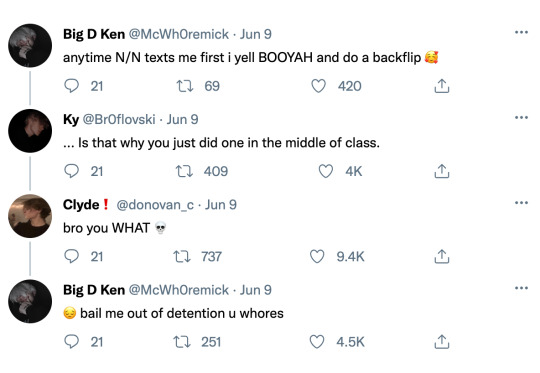Like Ky's tweet showing 4K likes

[x=325, y=171]
